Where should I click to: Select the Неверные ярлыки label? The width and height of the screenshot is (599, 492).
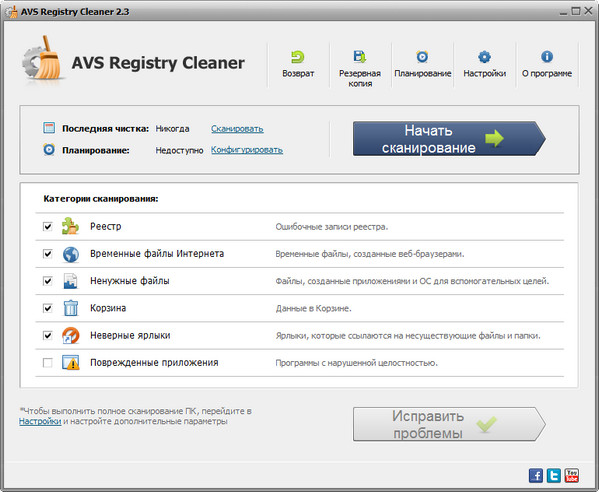pyautogui.click(x=130, y=335)
